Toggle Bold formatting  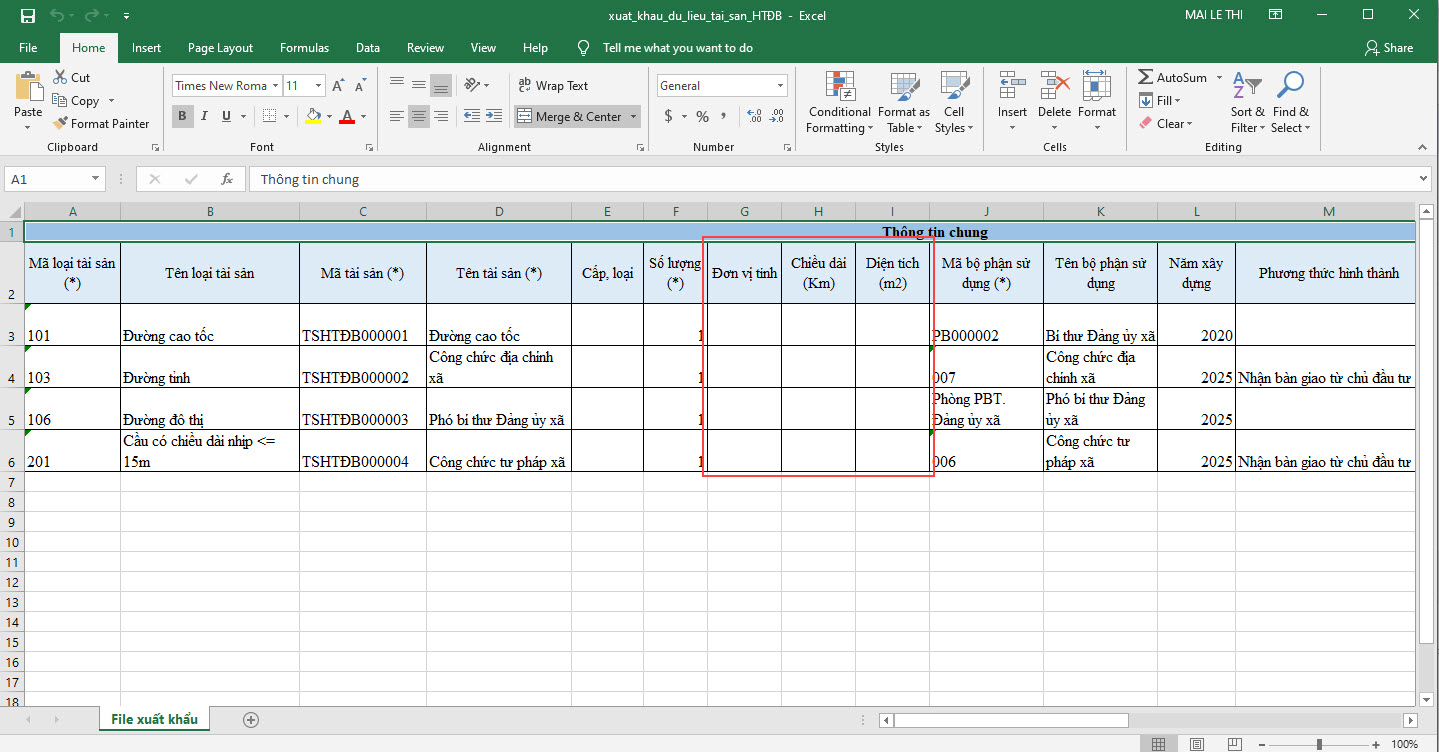[x=182, y=117]
